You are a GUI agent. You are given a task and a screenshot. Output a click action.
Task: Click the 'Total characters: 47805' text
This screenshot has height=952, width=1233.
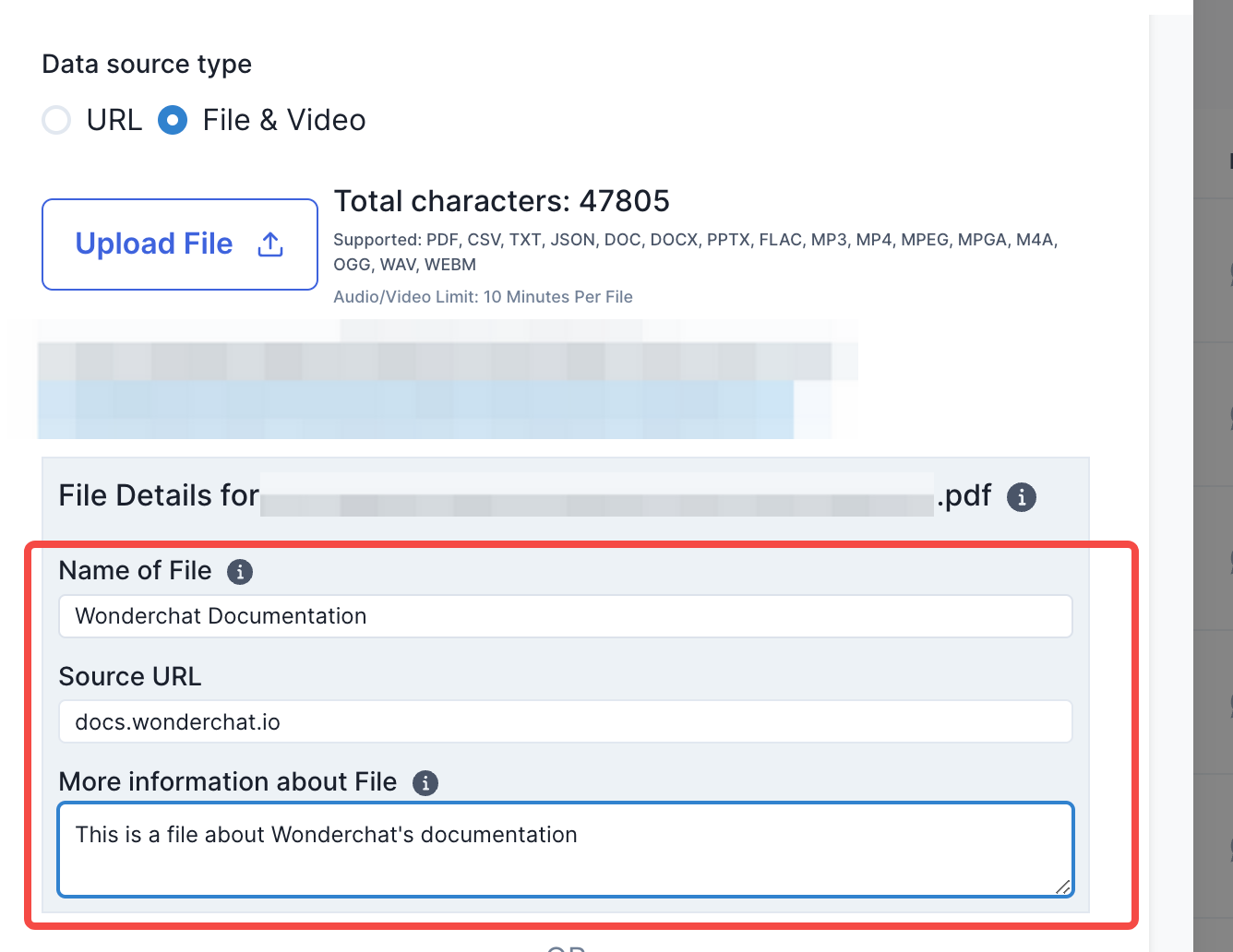[501, 201]
